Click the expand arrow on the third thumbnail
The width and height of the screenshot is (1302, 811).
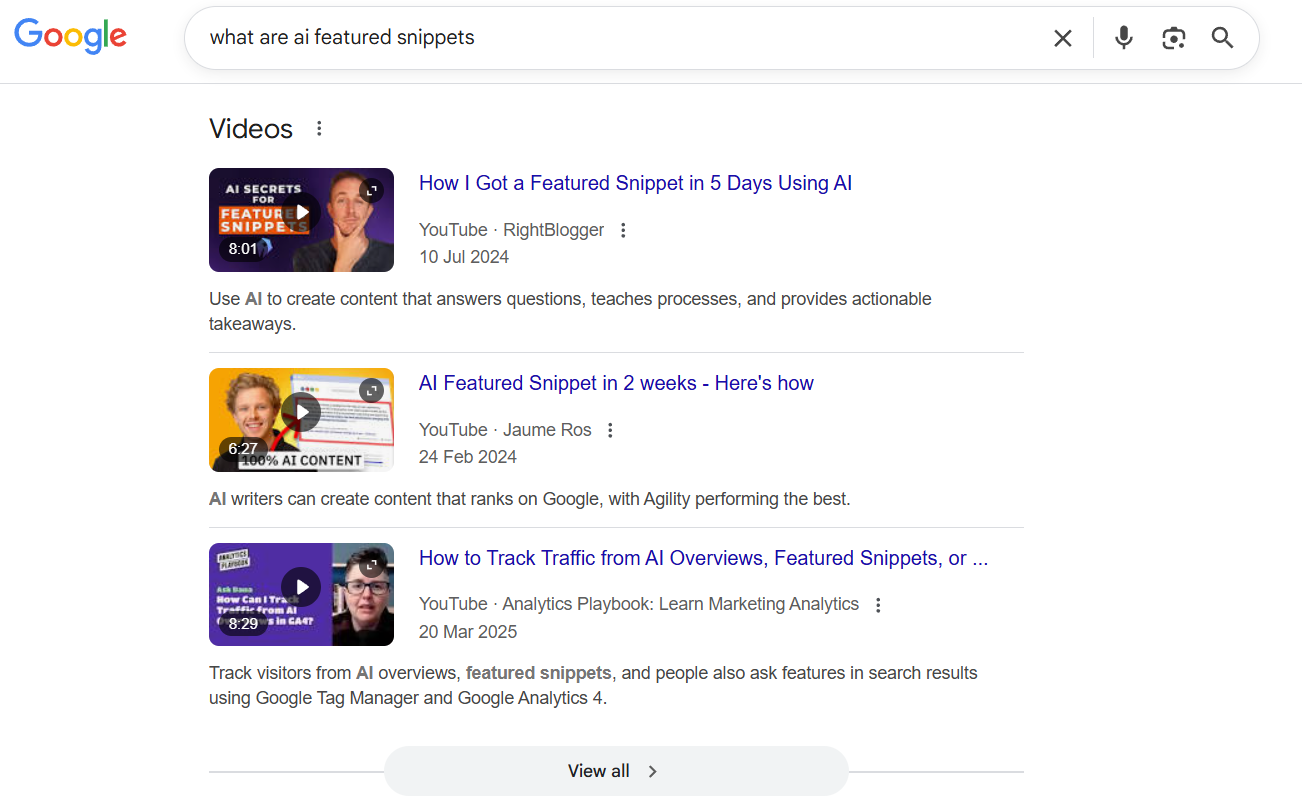click(371, 565)
